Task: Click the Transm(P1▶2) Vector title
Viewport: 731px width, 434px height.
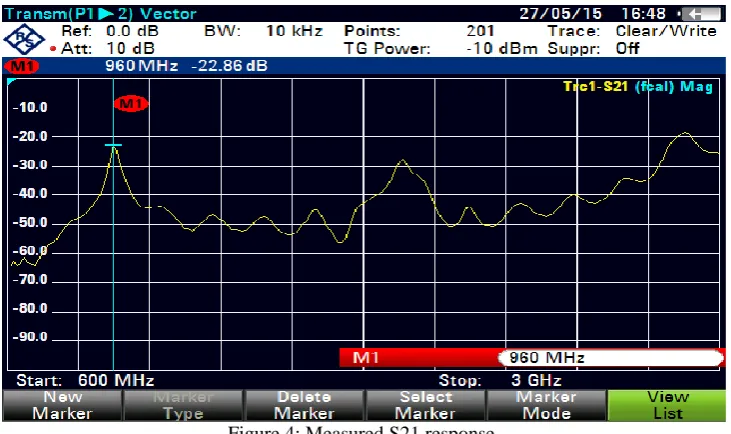Action: pyautogui.click(x=101, y=14)
